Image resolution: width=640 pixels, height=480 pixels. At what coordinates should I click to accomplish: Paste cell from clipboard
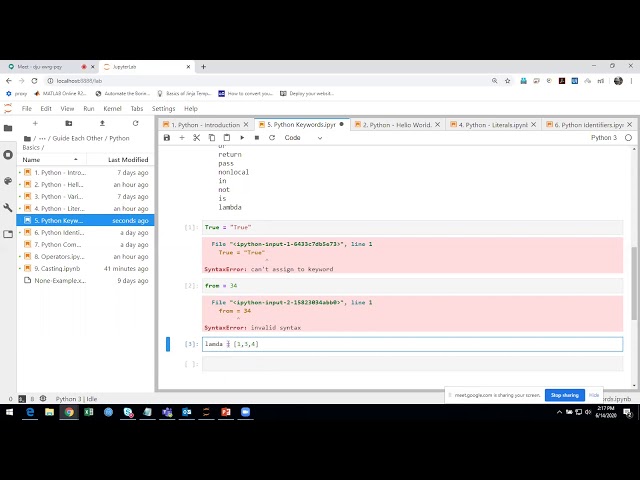[227, 138]
